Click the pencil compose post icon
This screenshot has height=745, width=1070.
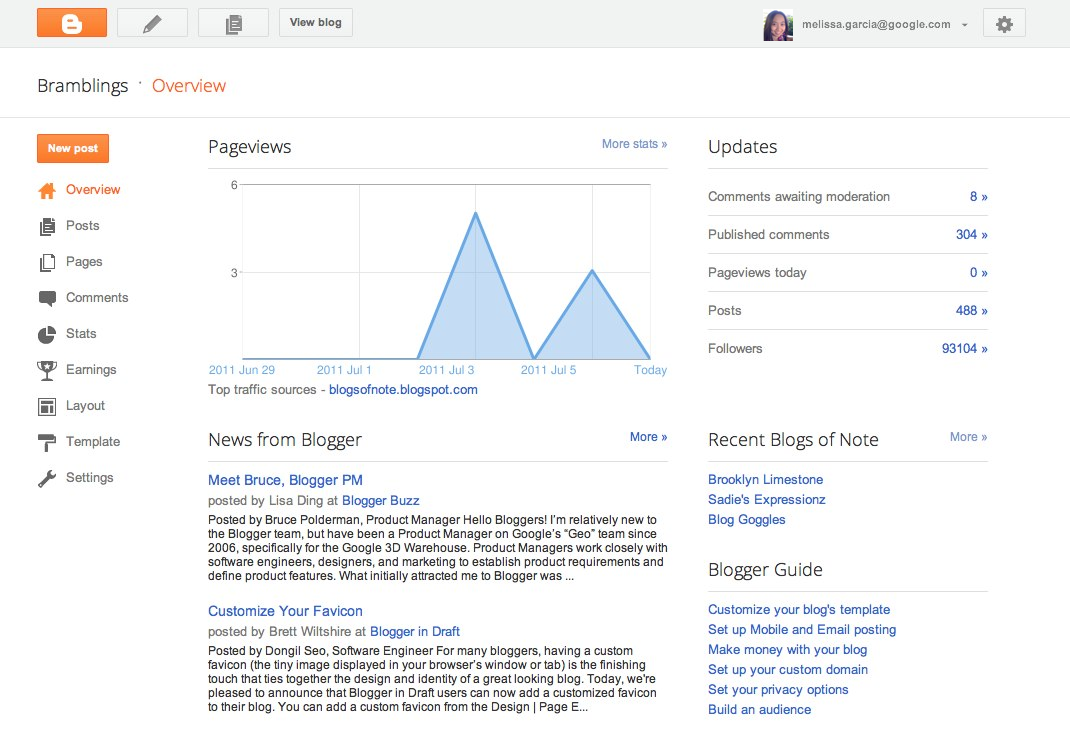(x=152, y=23)
